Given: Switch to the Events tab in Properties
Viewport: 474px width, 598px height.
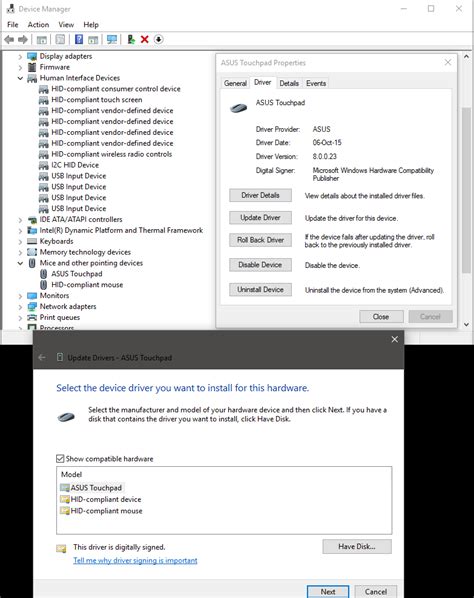Looking at the screenshot, I should coord(316,83).
